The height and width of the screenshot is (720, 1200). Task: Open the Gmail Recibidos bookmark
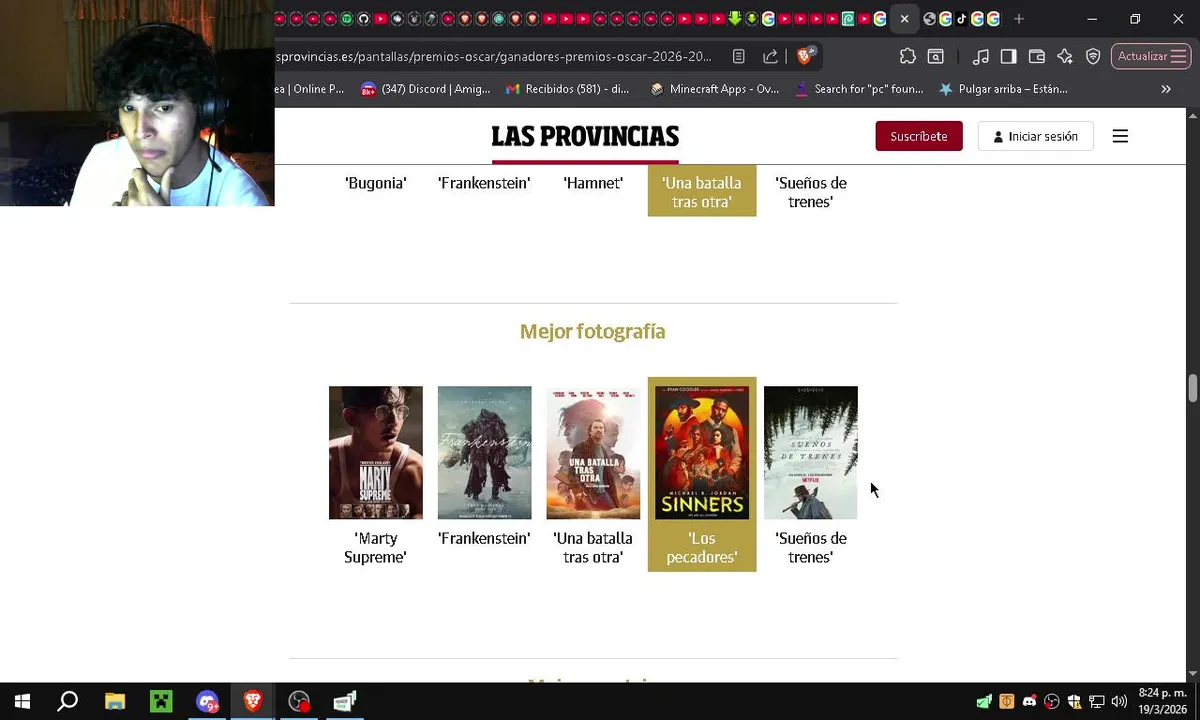[x=567, y=89]
